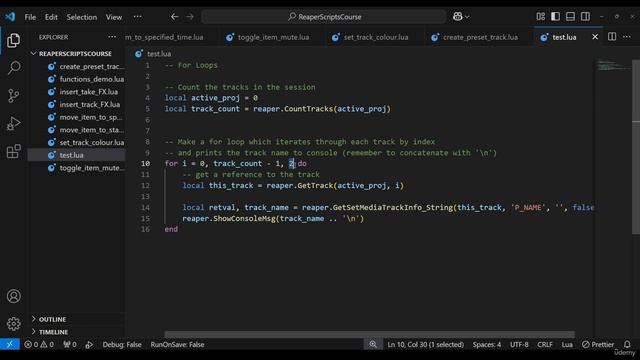Open the Run and Debug view
The image size is (640, 360).
(13, 123)
